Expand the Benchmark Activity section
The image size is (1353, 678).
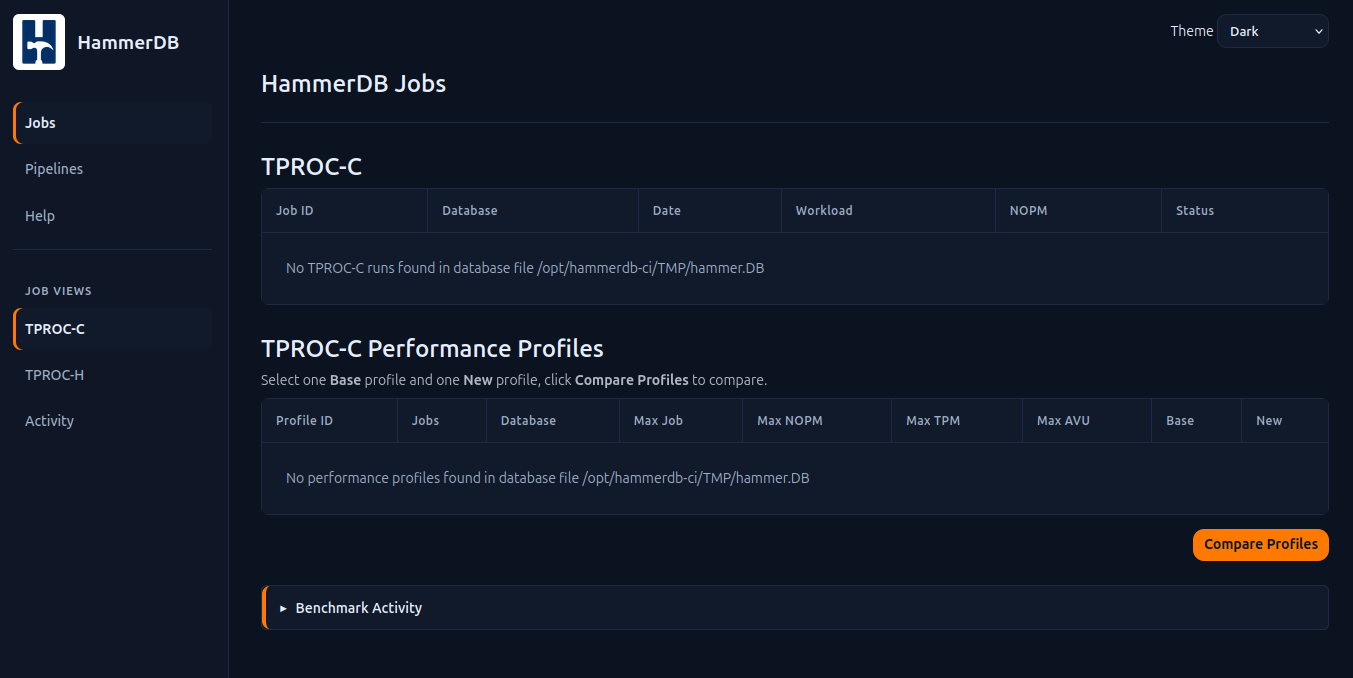[x=795, y=608]
